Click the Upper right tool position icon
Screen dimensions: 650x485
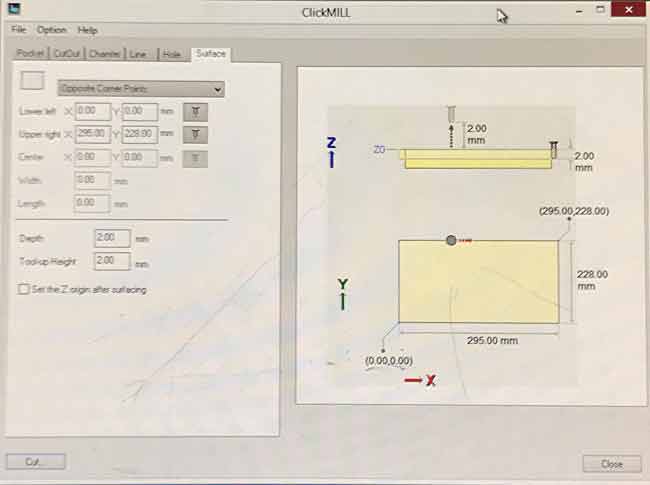tap(195, 135)
